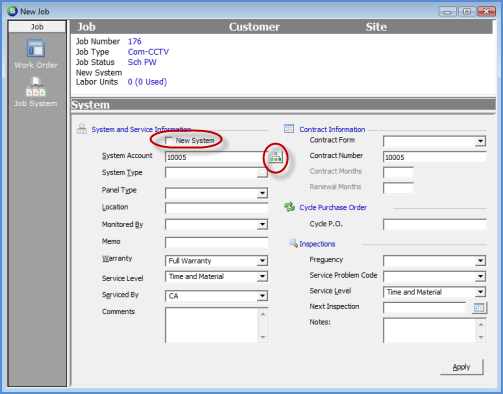Screen dimensions: 503x394
Task: Click the Job Number value 176
Action: point(135,41)
